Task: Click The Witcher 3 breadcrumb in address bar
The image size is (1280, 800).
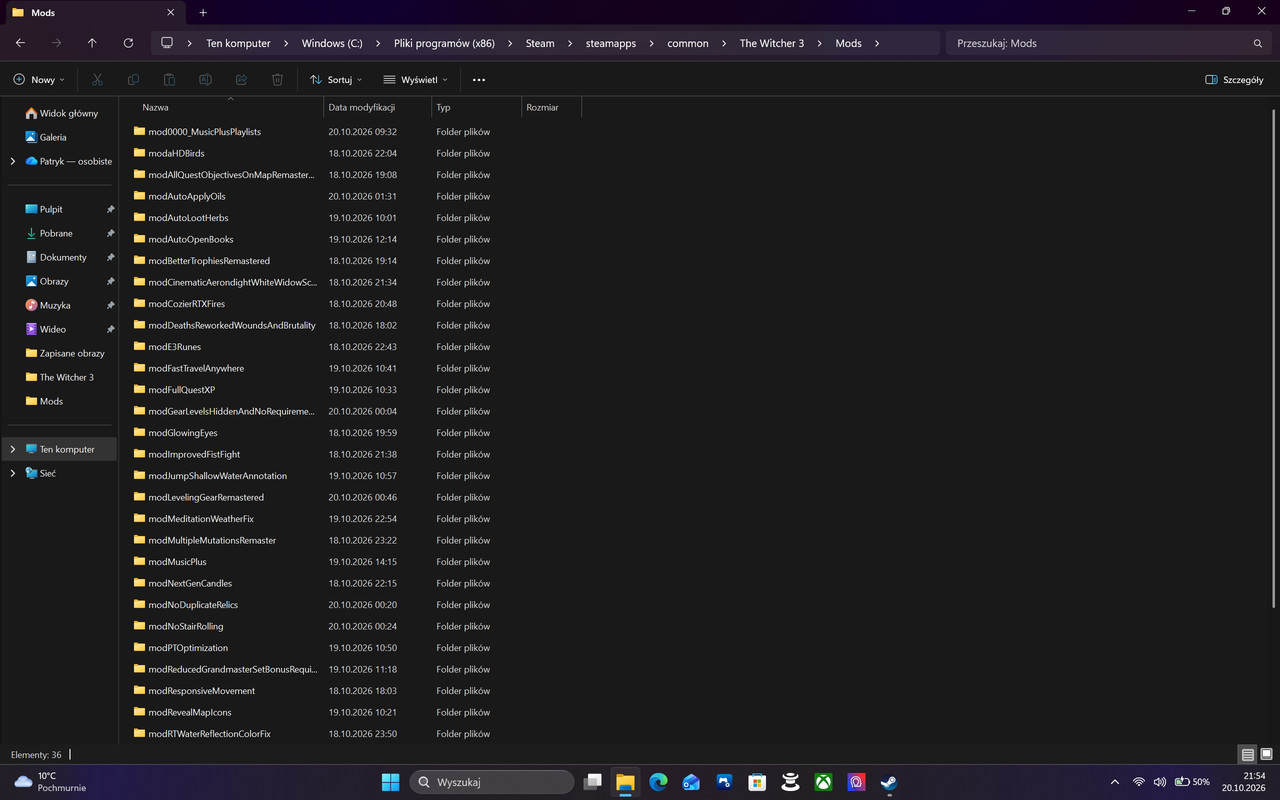Action: point(772,44)
